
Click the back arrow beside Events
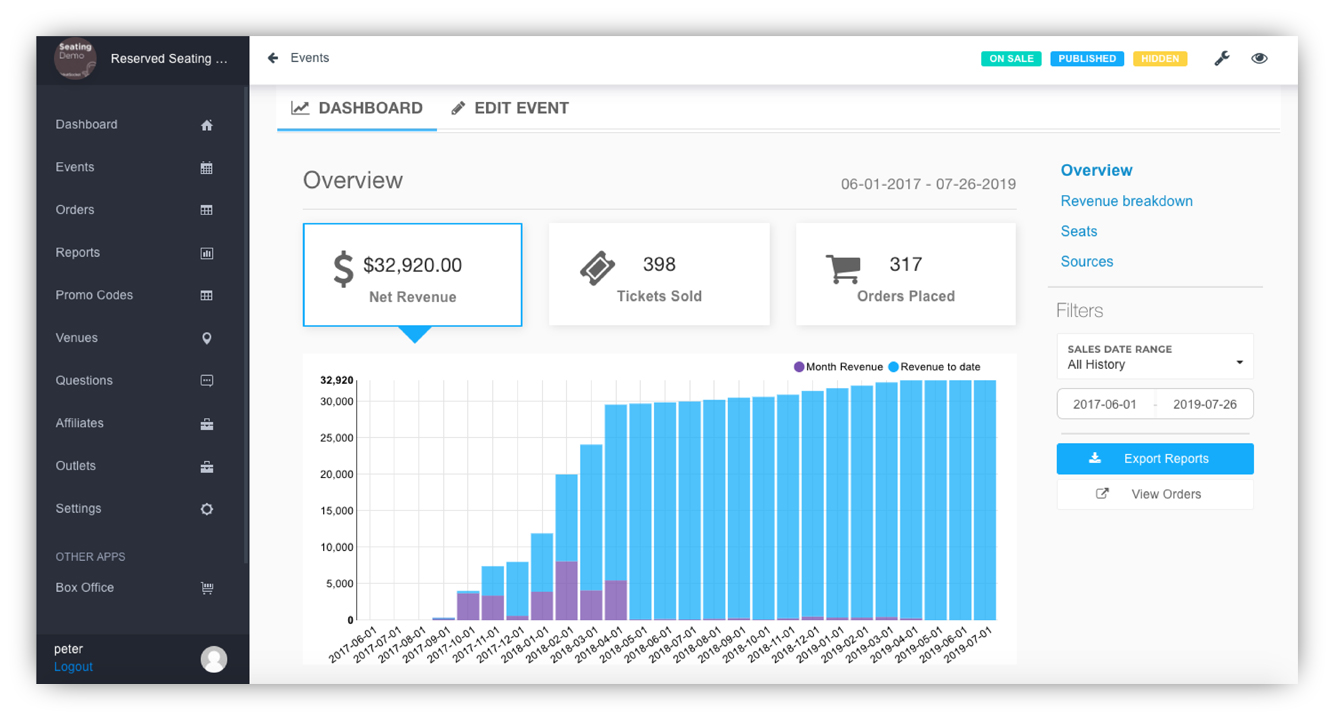point(273,58)
